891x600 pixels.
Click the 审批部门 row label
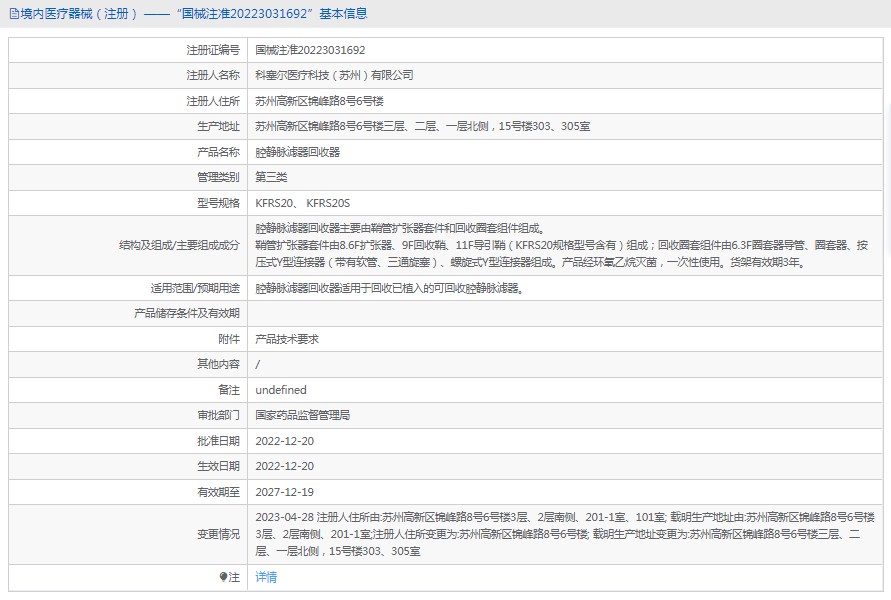click(218, 415)
